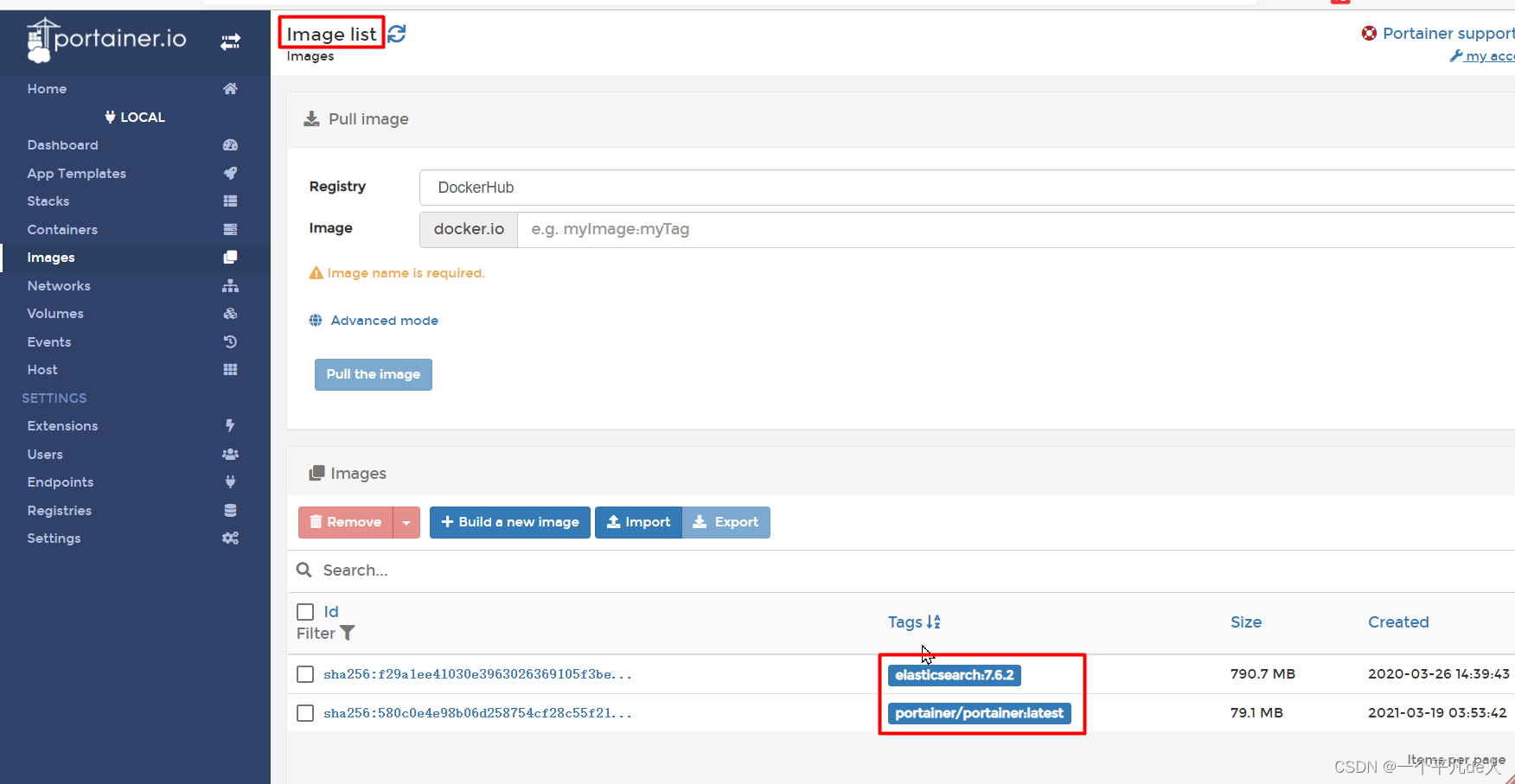
Task: Click the 2020-03-26 14:39:43 created cell
Action: tap(1439, 674)
